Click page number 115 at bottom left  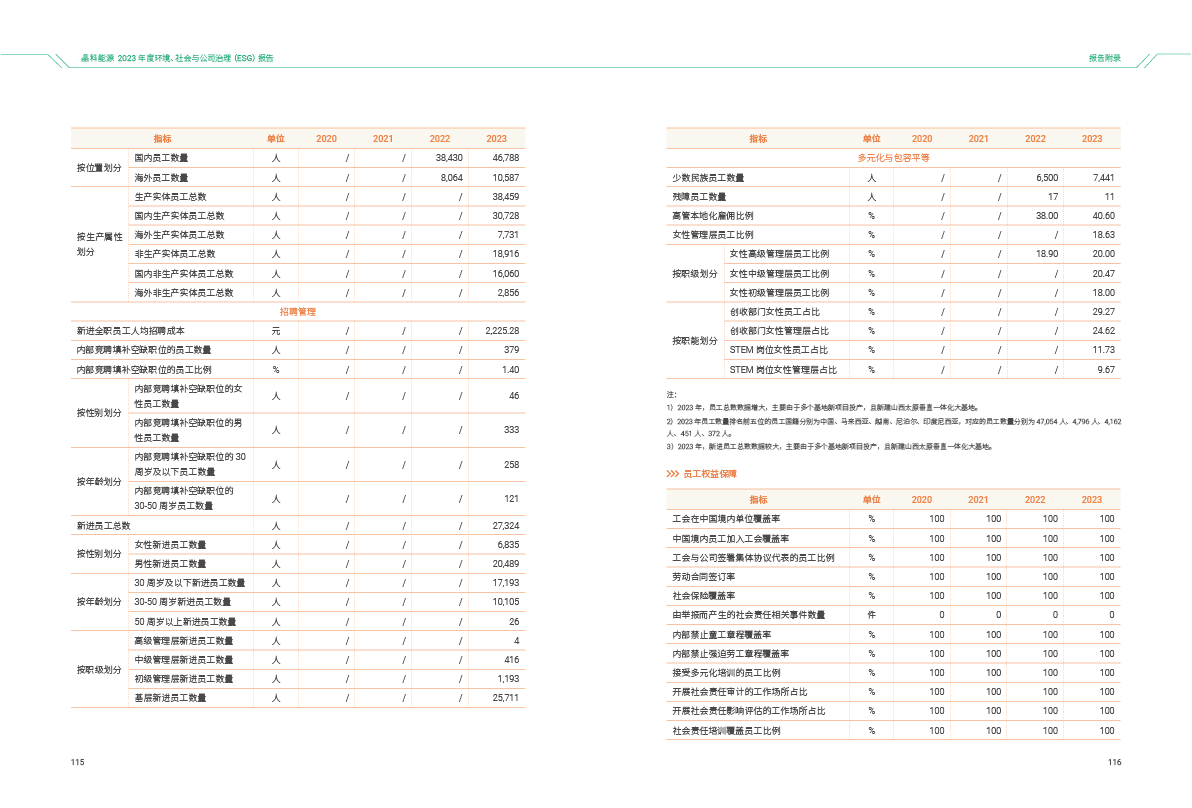click(77, 763)
